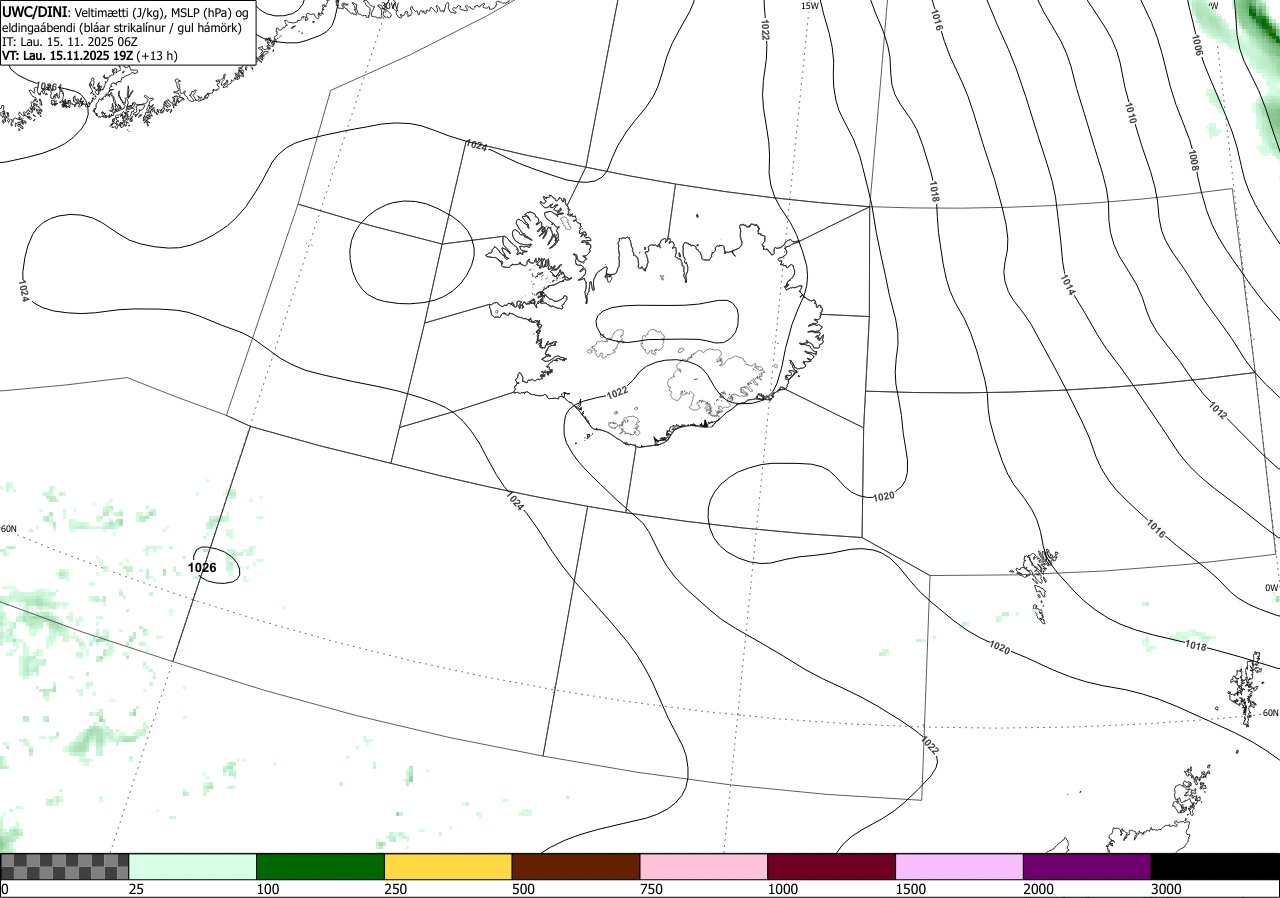Image resolution: width=1280 pixels, height=898 pixels.
Task: Click the "15W" longitude label
Action: pos(810,6)
